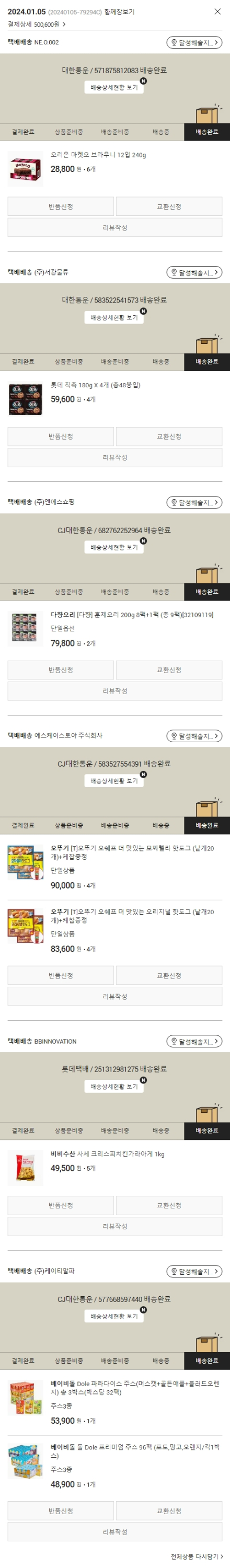
Task: Open 다향오리 훈제오리 product link
Action: pyautogui.click(x=132, y=615)
